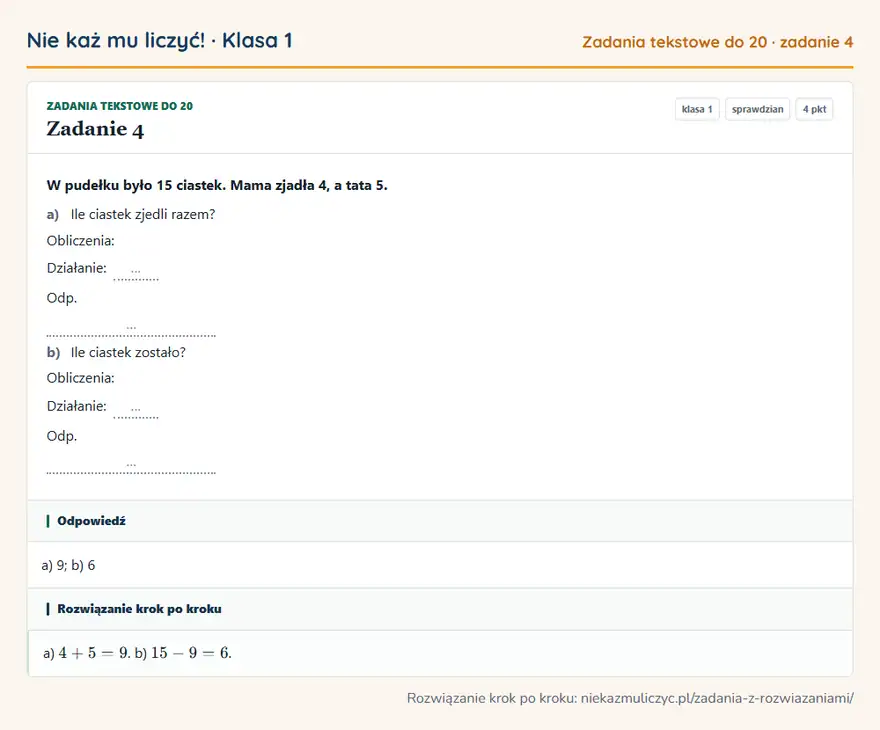Screen dimensions: 880x730
Task: Click 'Odp.' label under question b)
Action: tap(62, 436)
